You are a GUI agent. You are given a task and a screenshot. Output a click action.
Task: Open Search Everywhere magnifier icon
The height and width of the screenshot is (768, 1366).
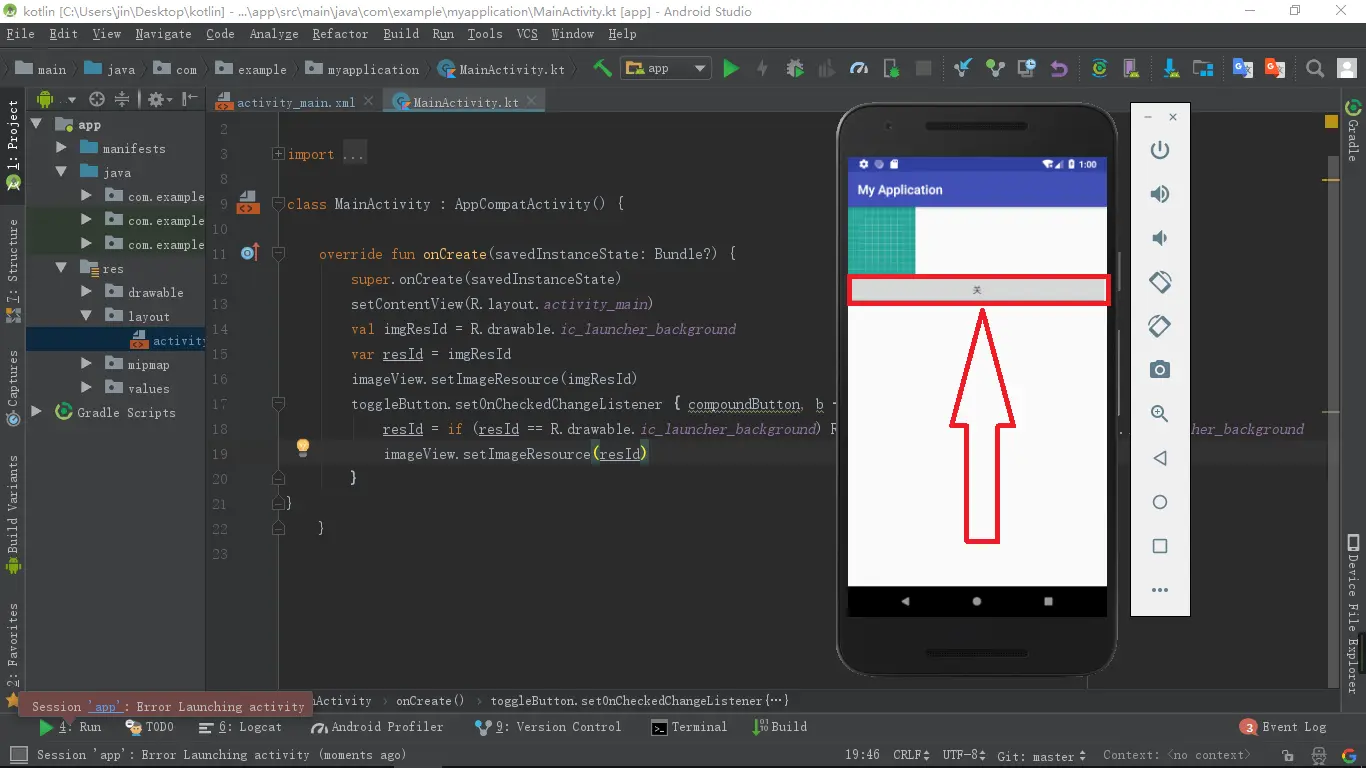coord(1315,68)
